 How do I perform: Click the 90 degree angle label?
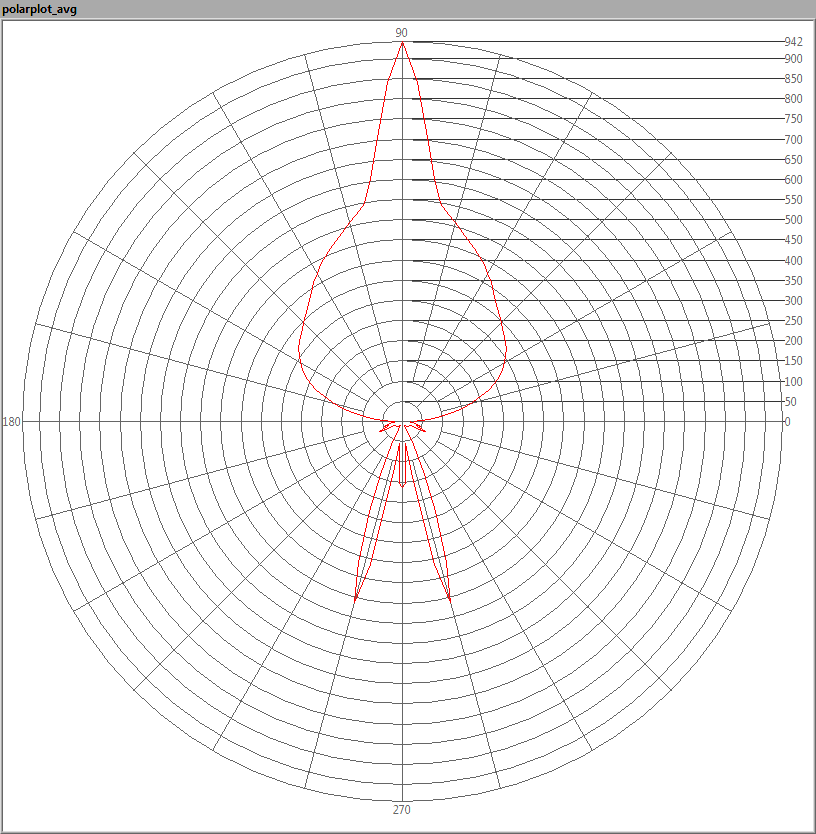click(402, 33)
